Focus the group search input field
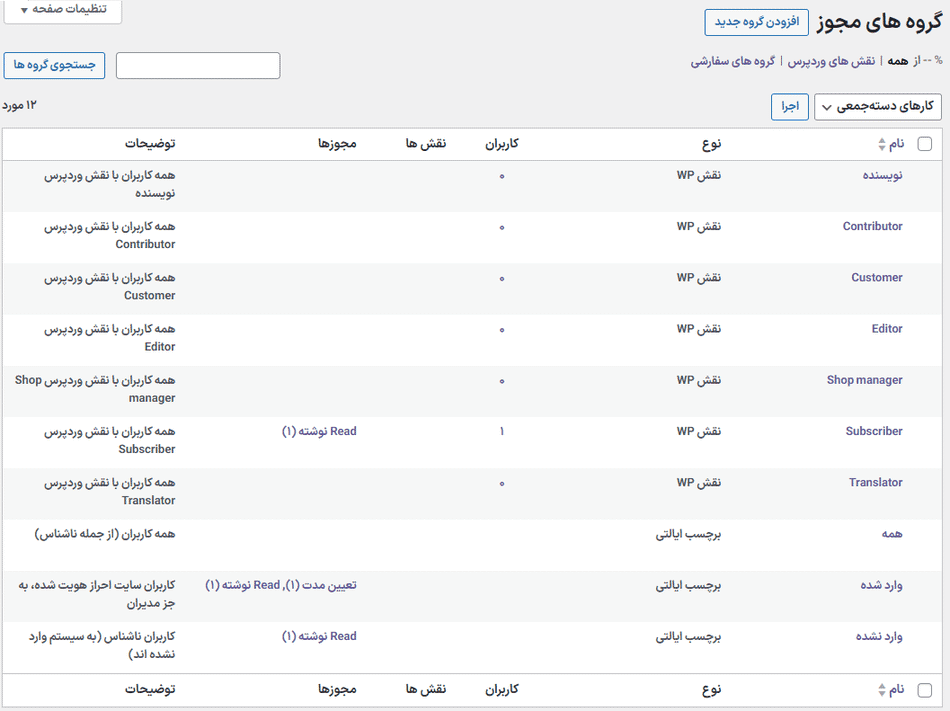Screen dimensions: 950x711 pos(198,65)
